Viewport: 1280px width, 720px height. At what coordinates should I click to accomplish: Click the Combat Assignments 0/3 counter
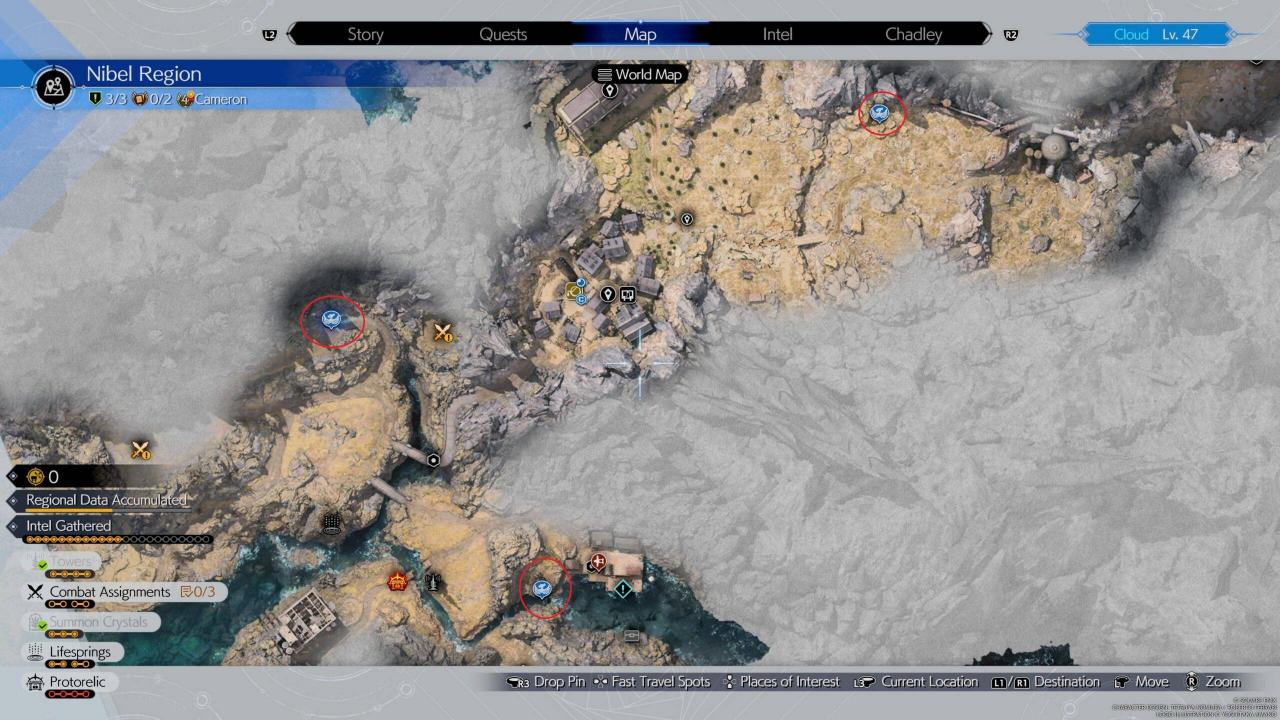click(x=199, y=592)
